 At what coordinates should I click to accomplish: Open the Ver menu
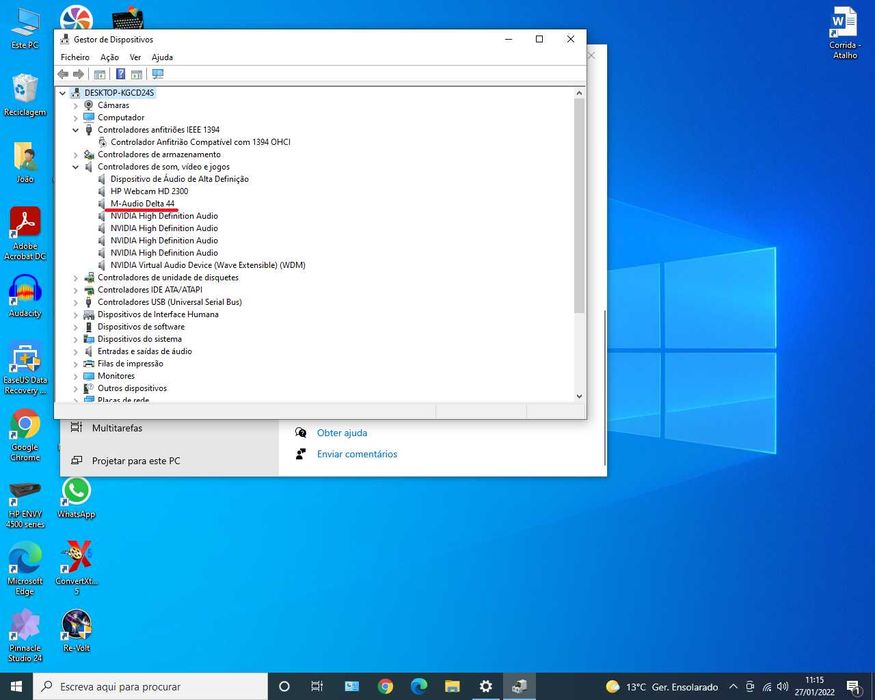pyautogui.click(x=135, y=57)
